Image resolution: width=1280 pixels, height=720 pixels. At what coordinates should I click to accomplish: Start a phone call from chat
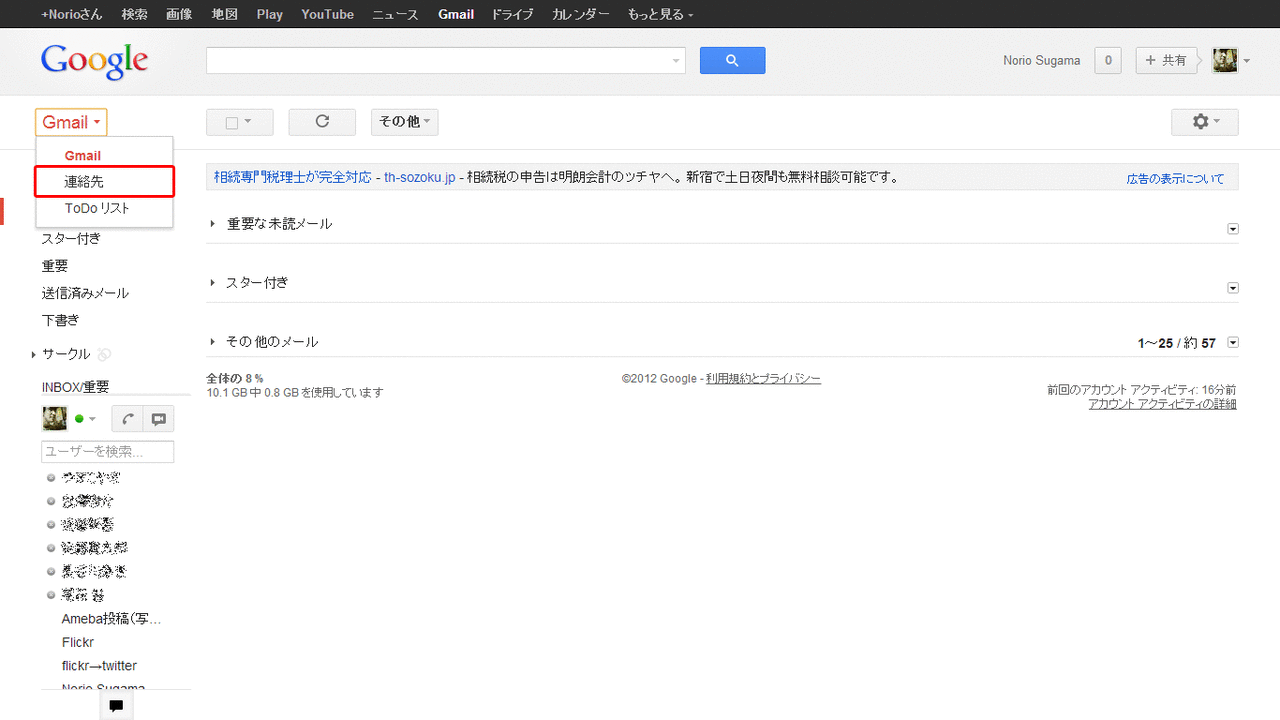(127, 419)
